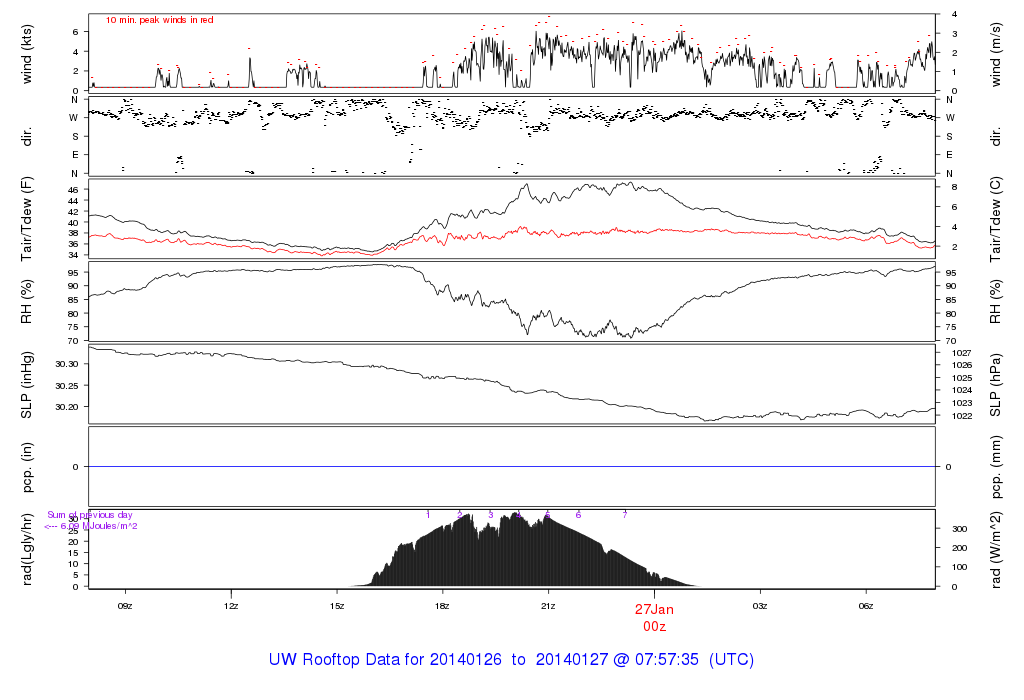The height and width of the screenshot is (700, 1024).
Task: Click the 15z time axis tick
Action: pos(337,606)
